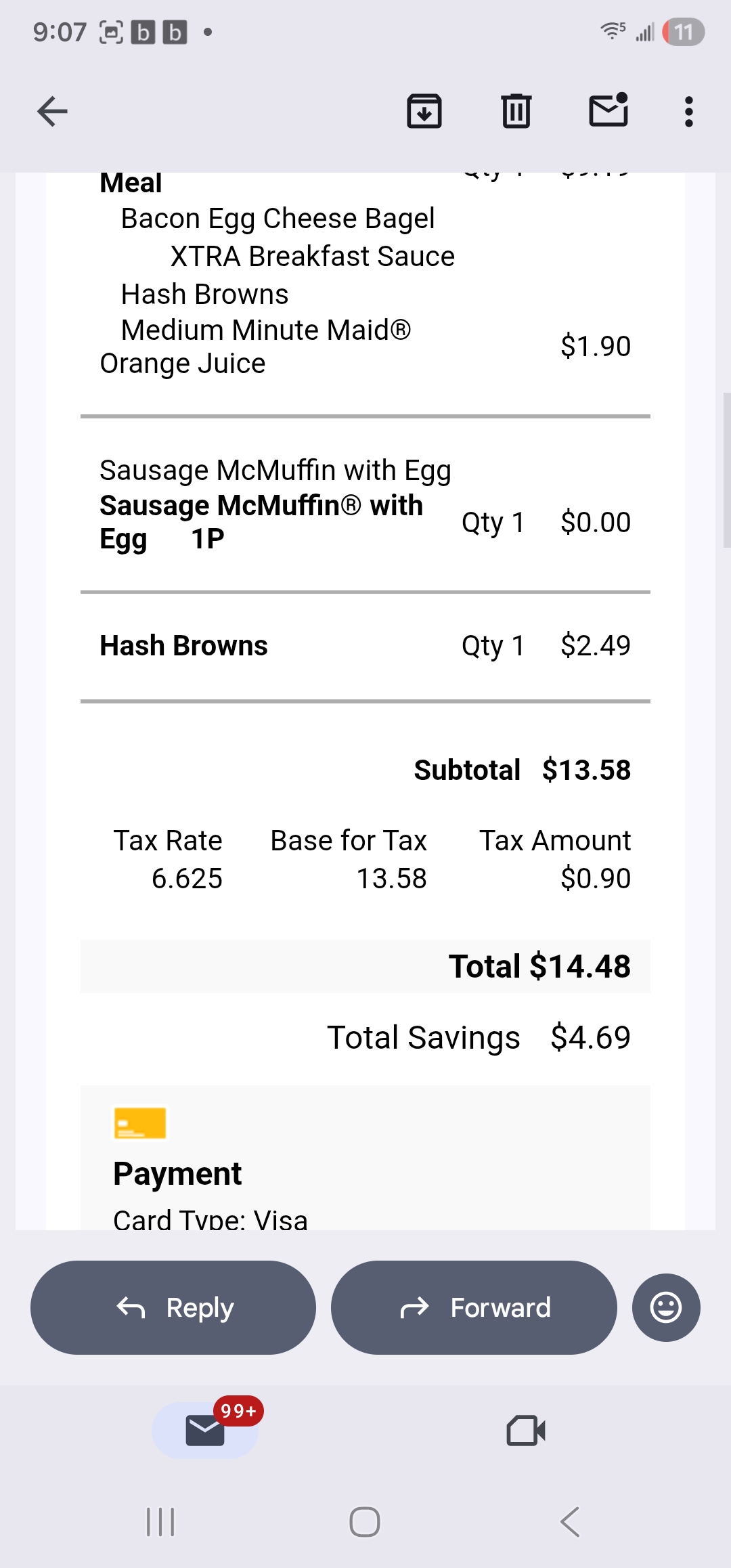Screen dimensions: 731x1568
Task: Switch to the Meet video tab
Action: (526, 1431)
